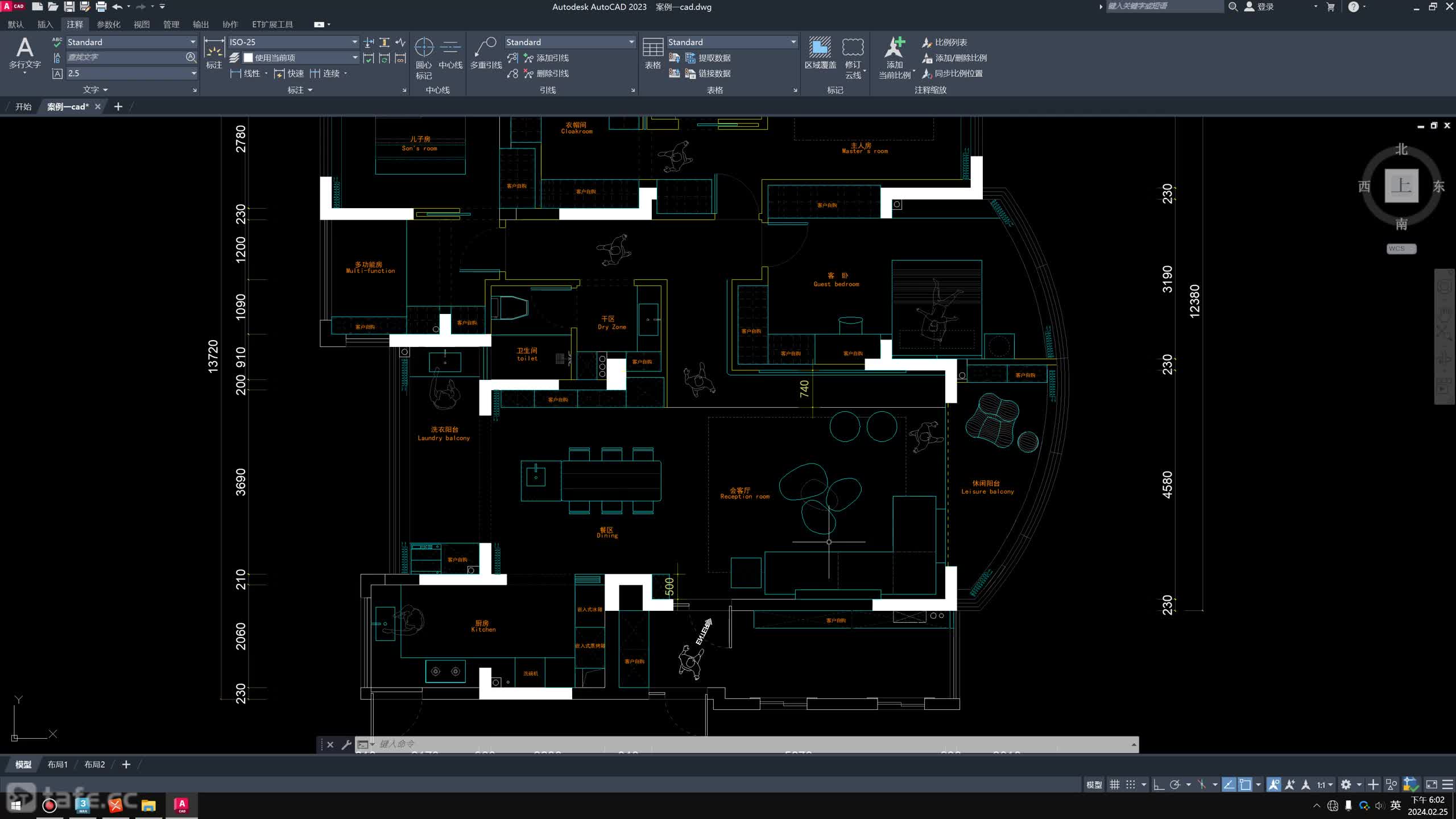Image resolution: width=1456 pixels, height=819 pixels.
Task: Click the spell check ABC icon
Action: click(x=57, y=42)
